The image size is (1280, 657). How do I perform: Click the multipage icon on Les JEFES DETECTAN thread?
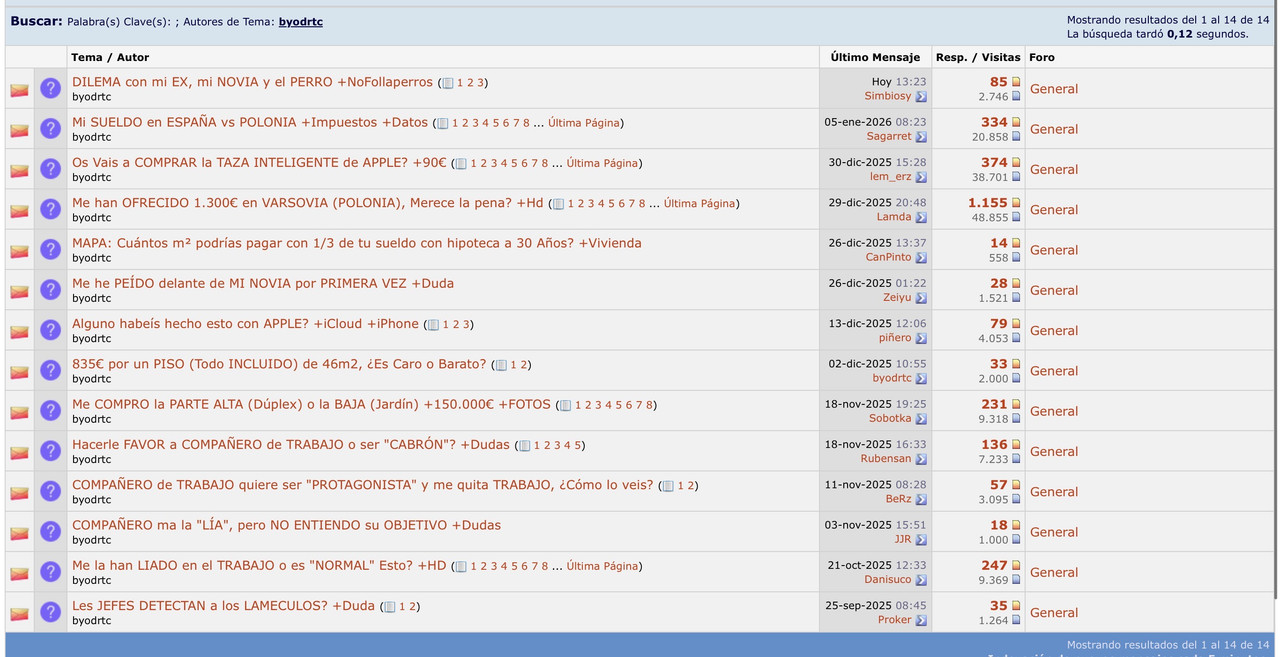click(390, 607)
